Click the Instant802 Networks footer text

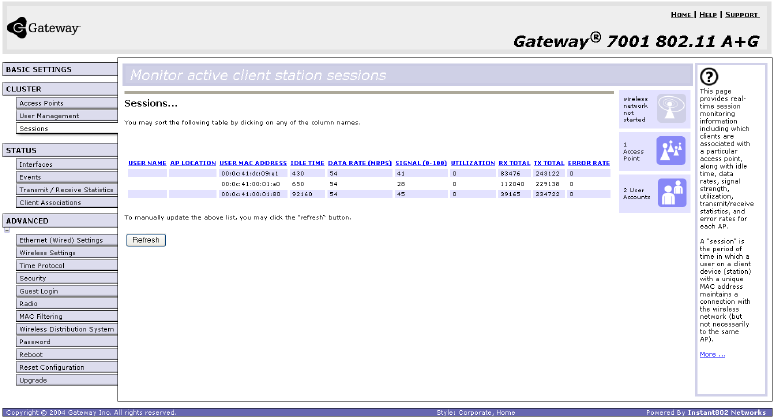(727, 413)
